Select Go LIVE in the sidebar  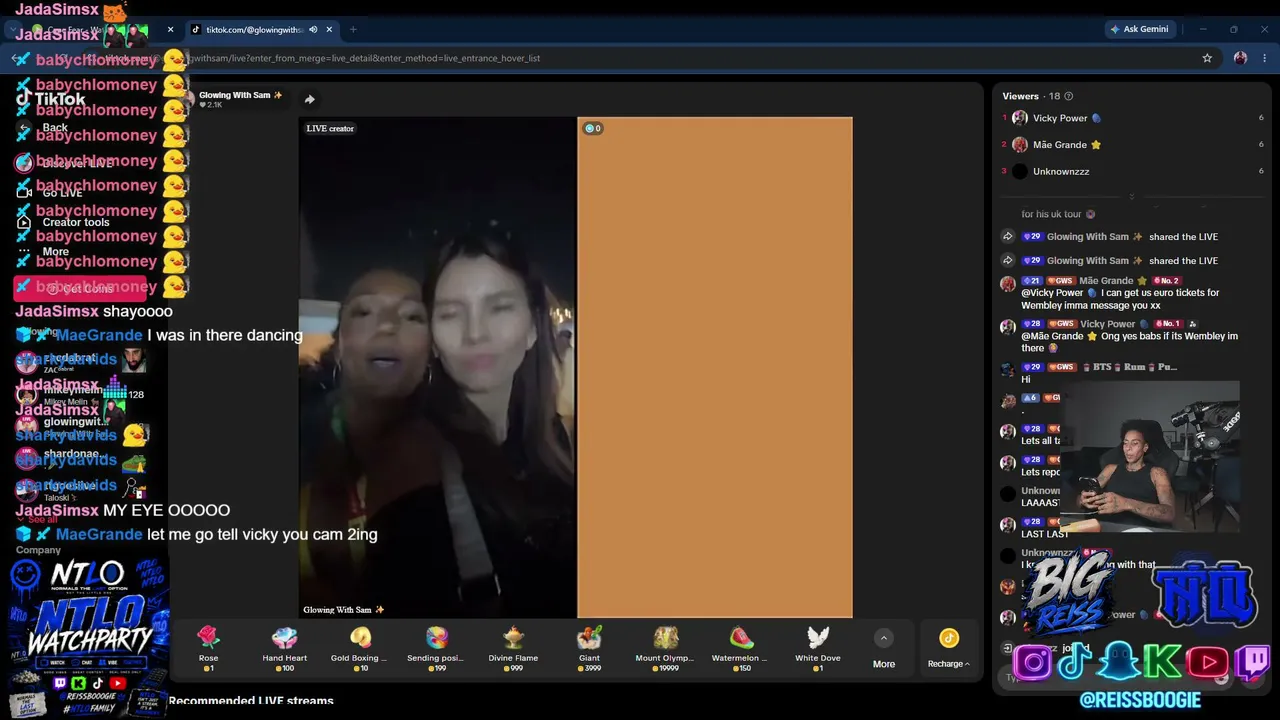point(52,193)
